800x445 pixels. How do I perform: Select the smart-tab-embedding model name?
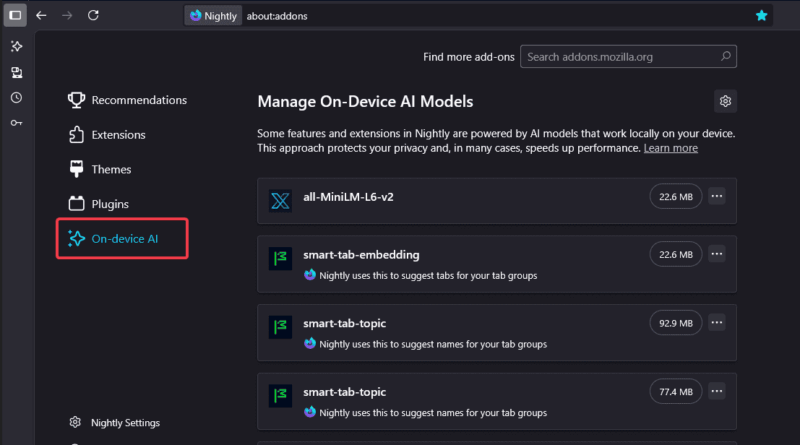(361, 255)
